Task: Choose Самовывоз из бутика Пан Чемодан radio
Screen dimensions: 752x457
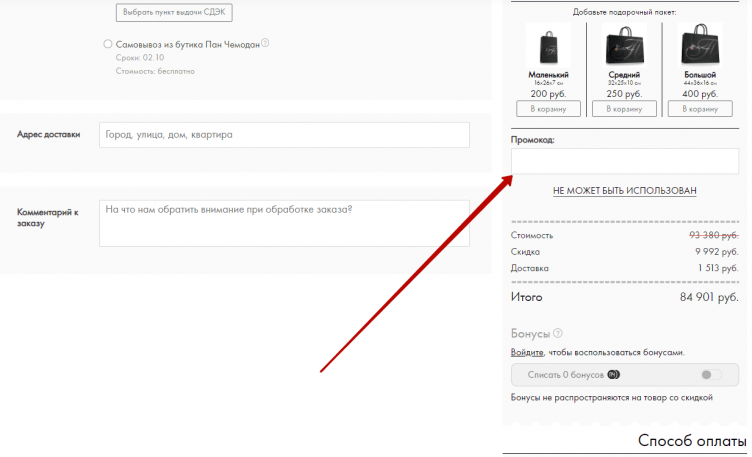Action: point(108,44)
